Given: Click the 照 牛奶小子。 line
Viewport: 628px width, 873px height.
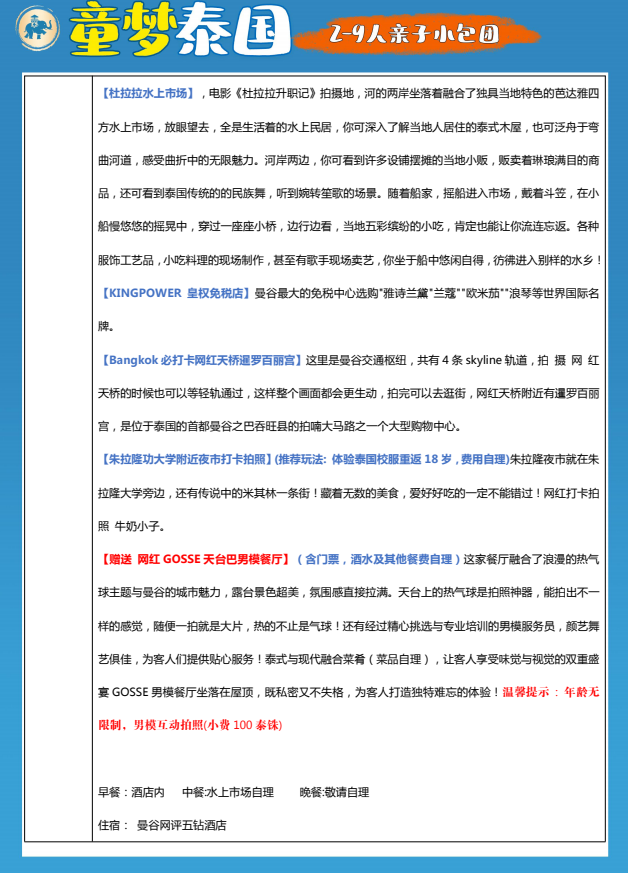Looking at the screenshot, I should coord(131,526).
